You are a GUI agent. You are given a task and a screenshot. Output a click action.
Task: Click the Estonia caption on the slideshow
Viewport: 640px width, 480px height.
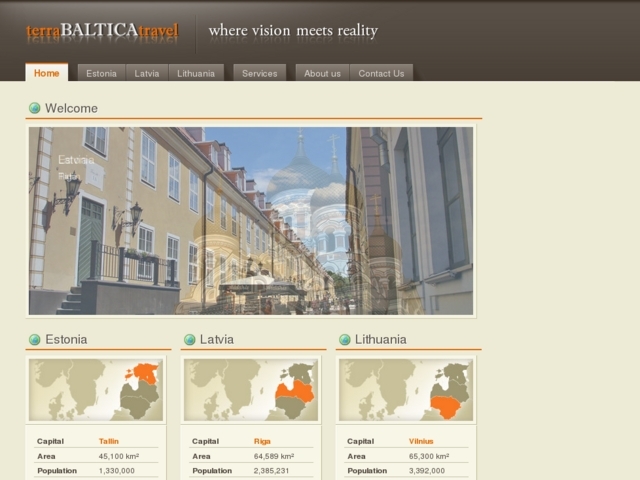76,160
